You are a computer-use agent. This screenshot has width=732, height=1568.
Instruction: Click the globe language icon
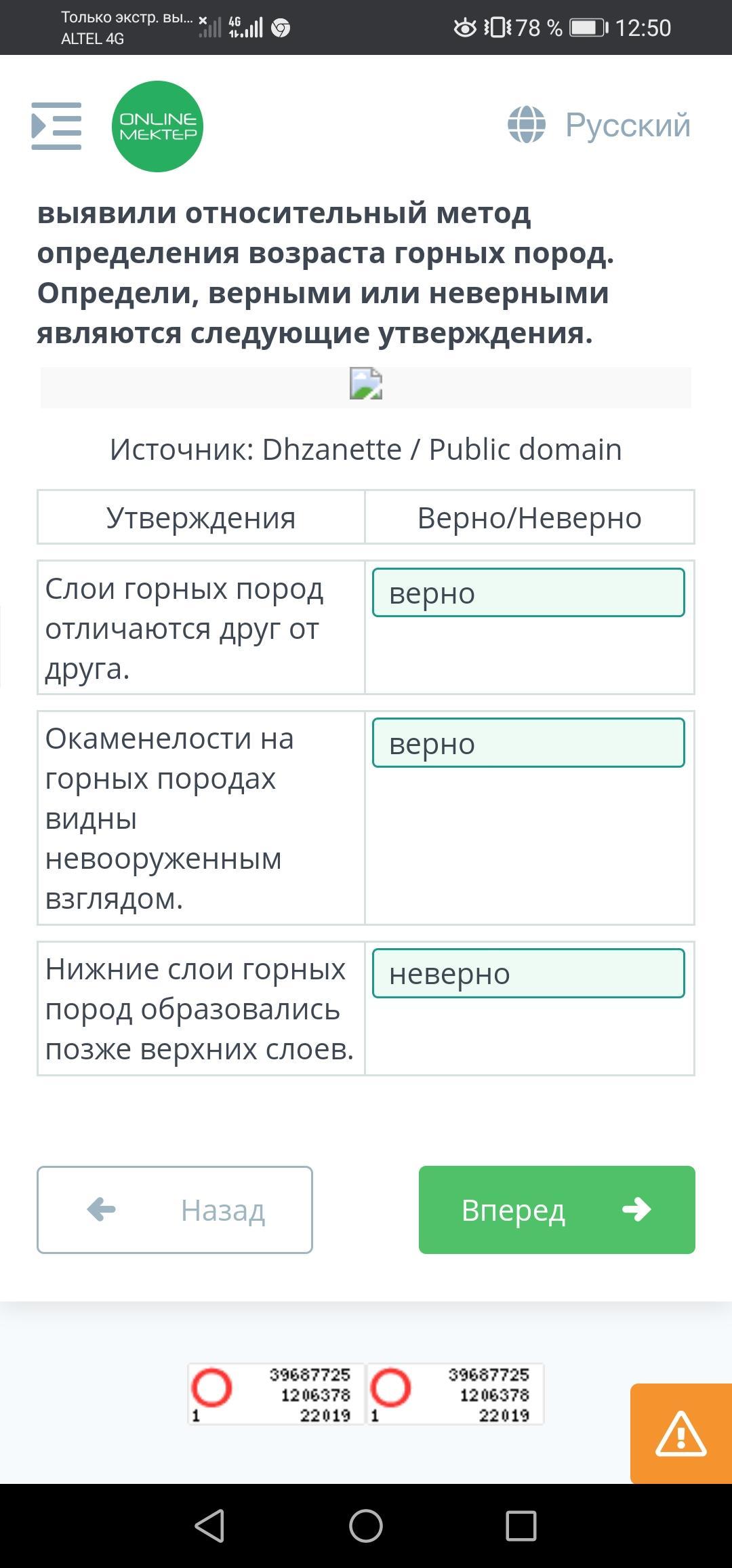click(x=527, y=125)
